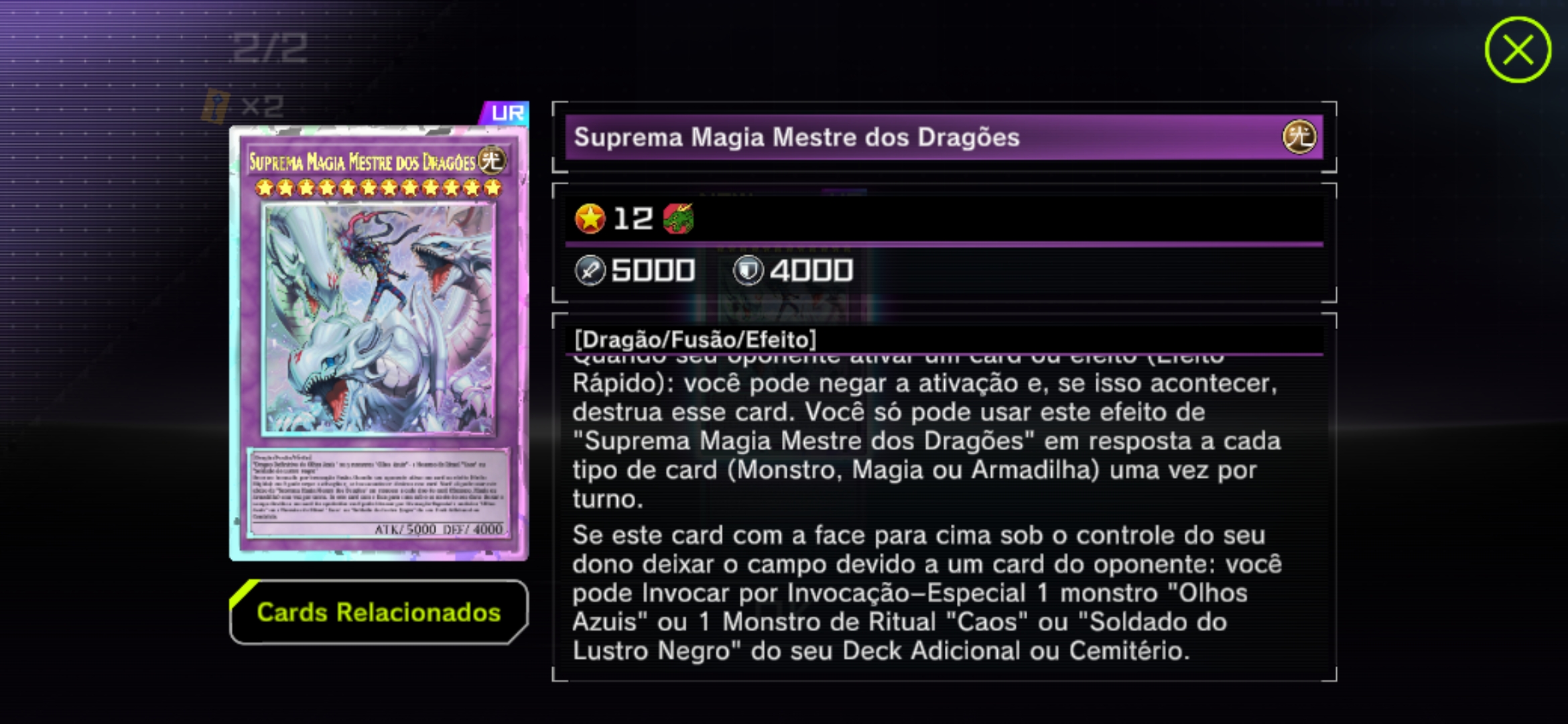Select the level star icon beside 12
The width and height of the screenshot is (1568, 724).
590,219
